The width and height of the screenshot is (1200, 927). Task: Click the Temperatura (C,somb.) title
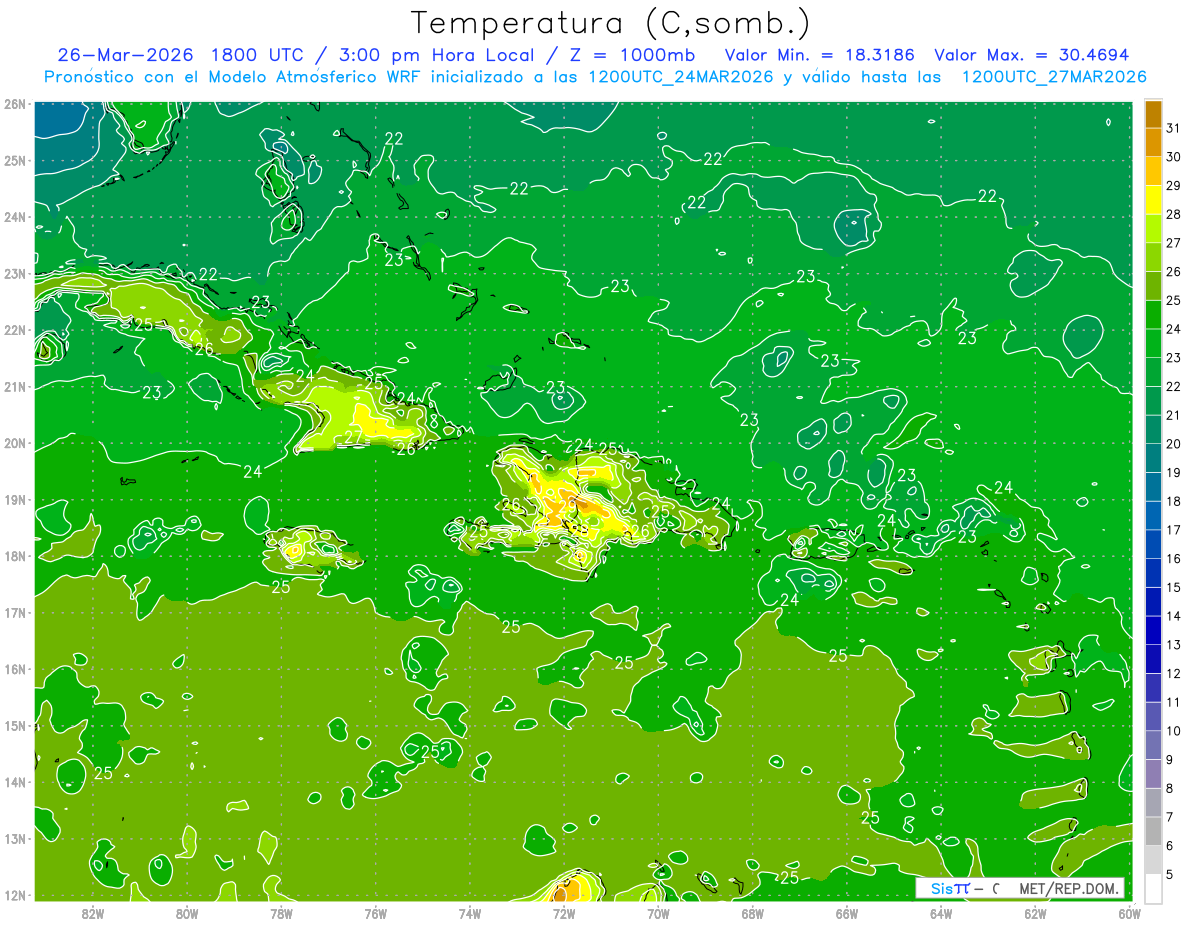pyautogui.click(x=611, y=23)
